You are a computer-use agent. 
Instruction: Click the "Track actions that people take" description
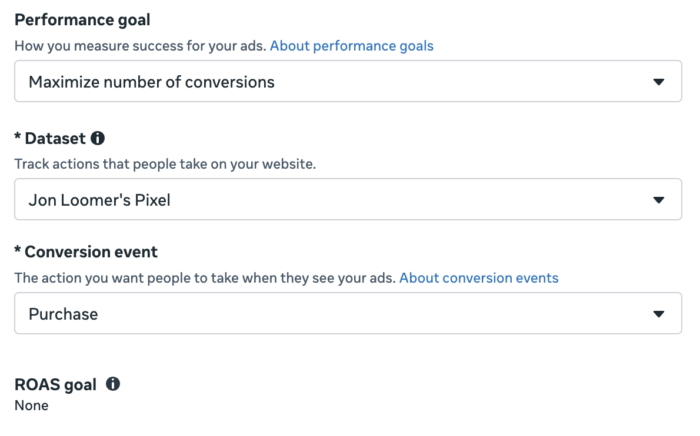(x=165, y=164)
